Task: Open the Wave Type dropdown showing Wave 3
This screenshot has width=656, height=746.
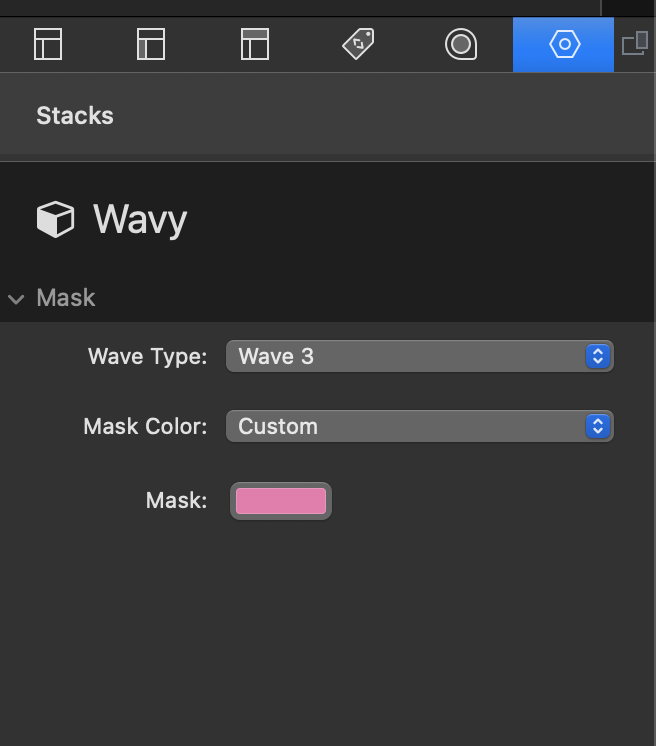Action: coord(420,356)
